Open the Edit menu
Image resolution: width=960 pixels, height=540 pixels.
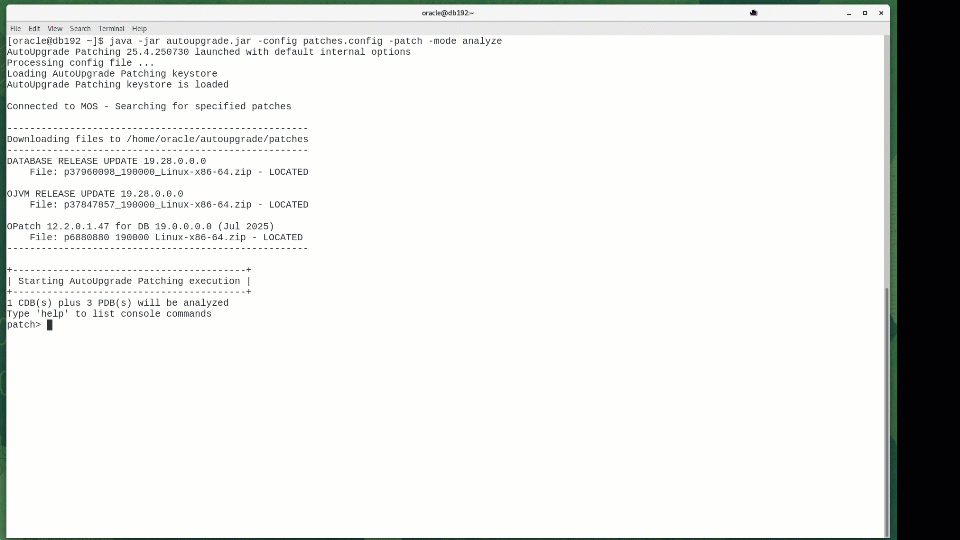pos(34,29)
